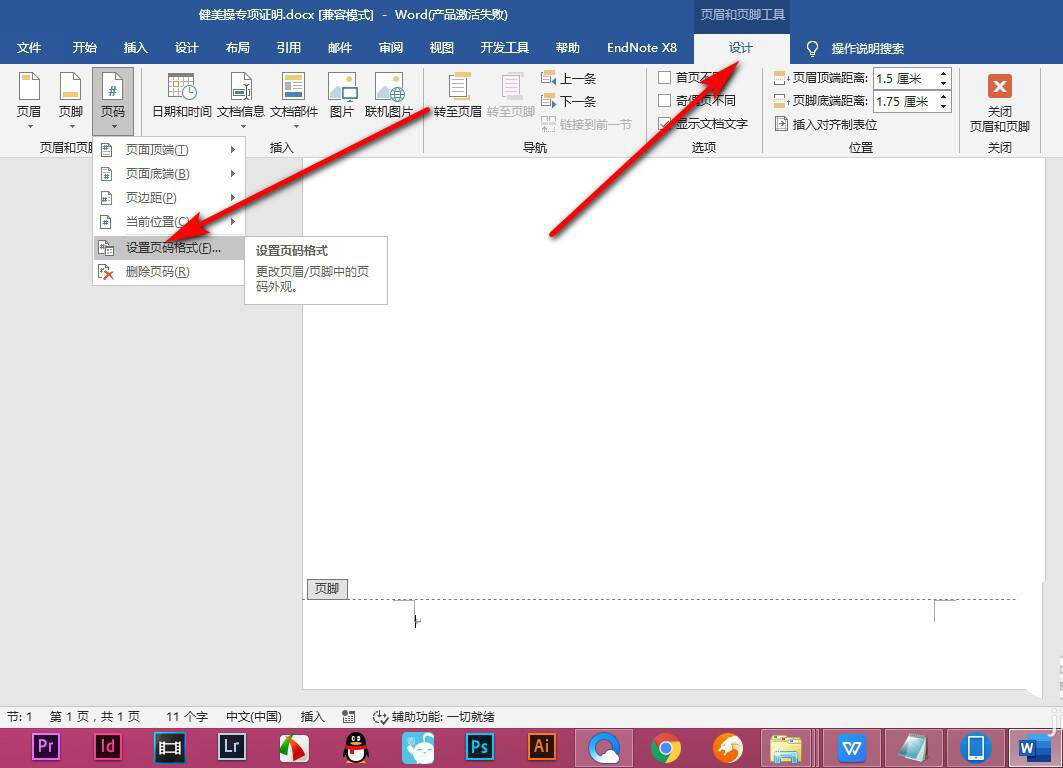The height and width of the screenshot is (768, 1063).
Task: Switch to the 插入 ribbon tab
Action: tap(135, 47)
